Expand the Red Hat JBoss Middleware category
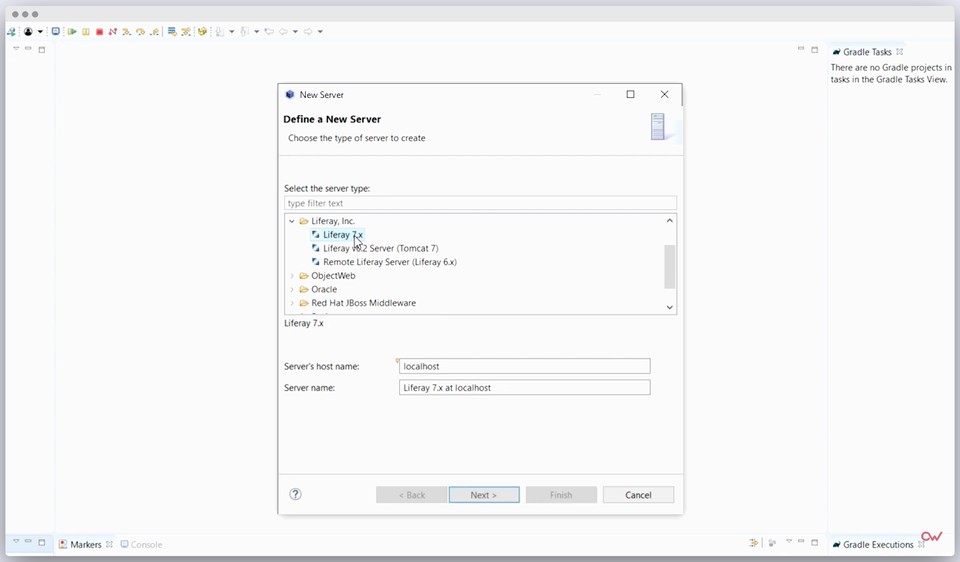The image size is (960, 562). 291,303
